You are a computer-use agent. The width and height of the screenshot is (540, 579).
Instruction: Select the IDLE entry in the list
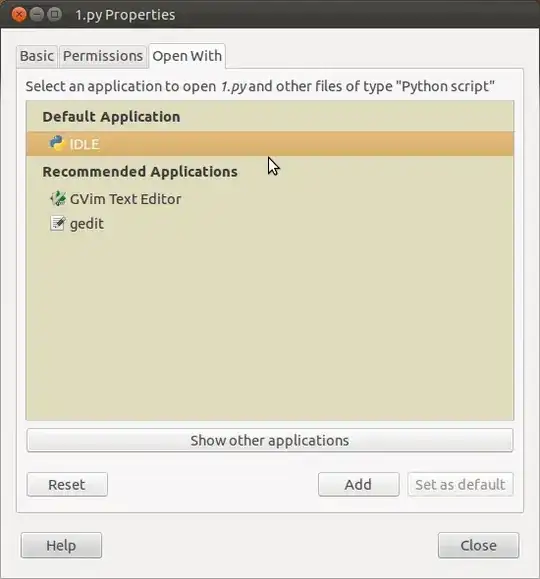click(x=270, y=144)
